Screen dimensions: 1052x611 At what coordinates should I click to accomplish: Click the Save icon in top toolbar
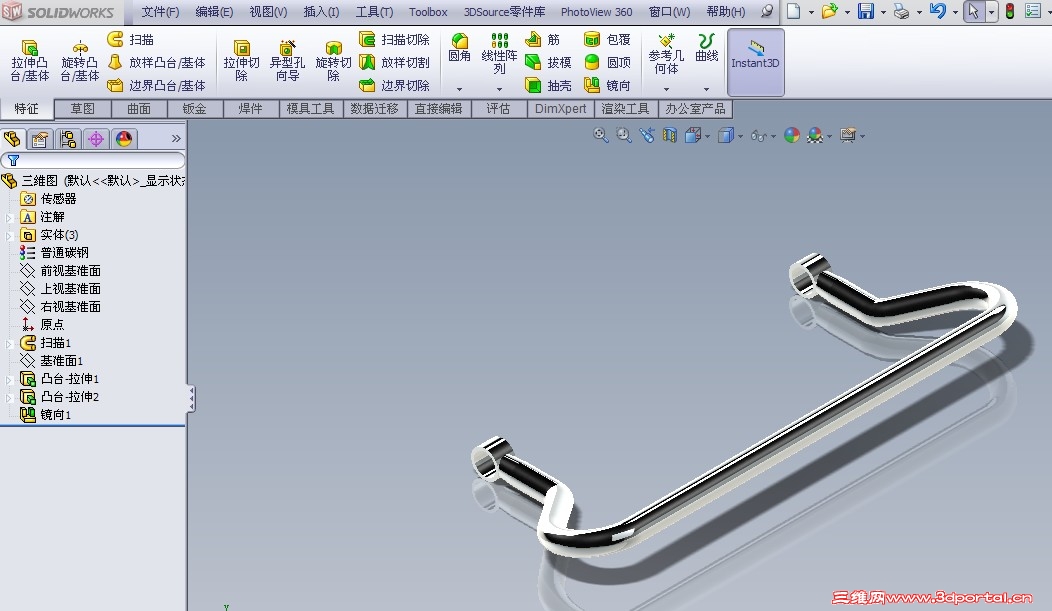coord(866,11)
